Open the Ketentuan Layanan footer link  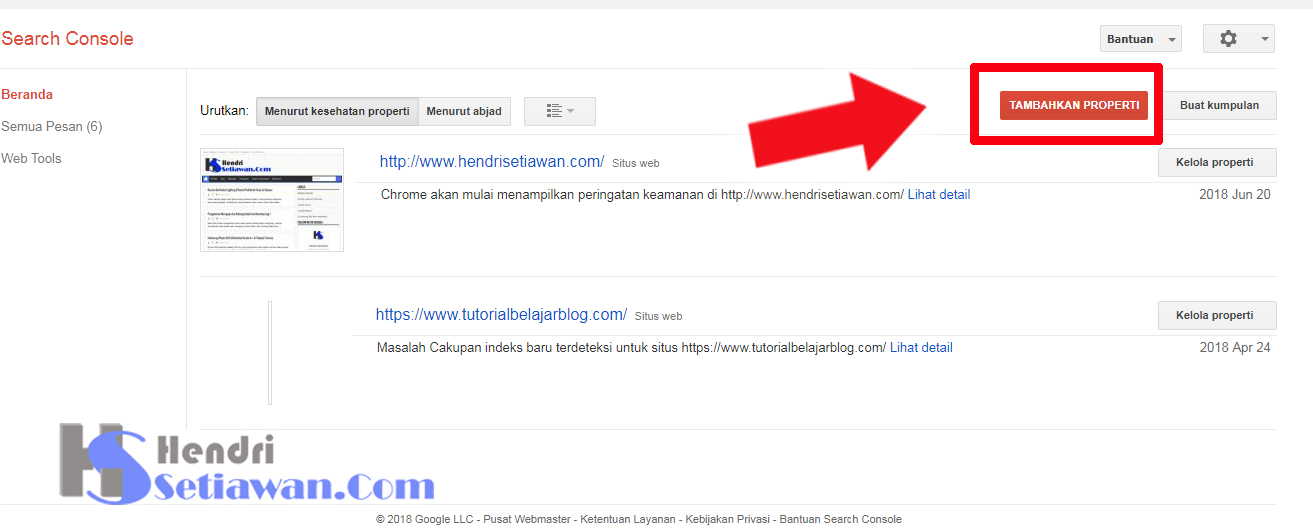(626, 519)
